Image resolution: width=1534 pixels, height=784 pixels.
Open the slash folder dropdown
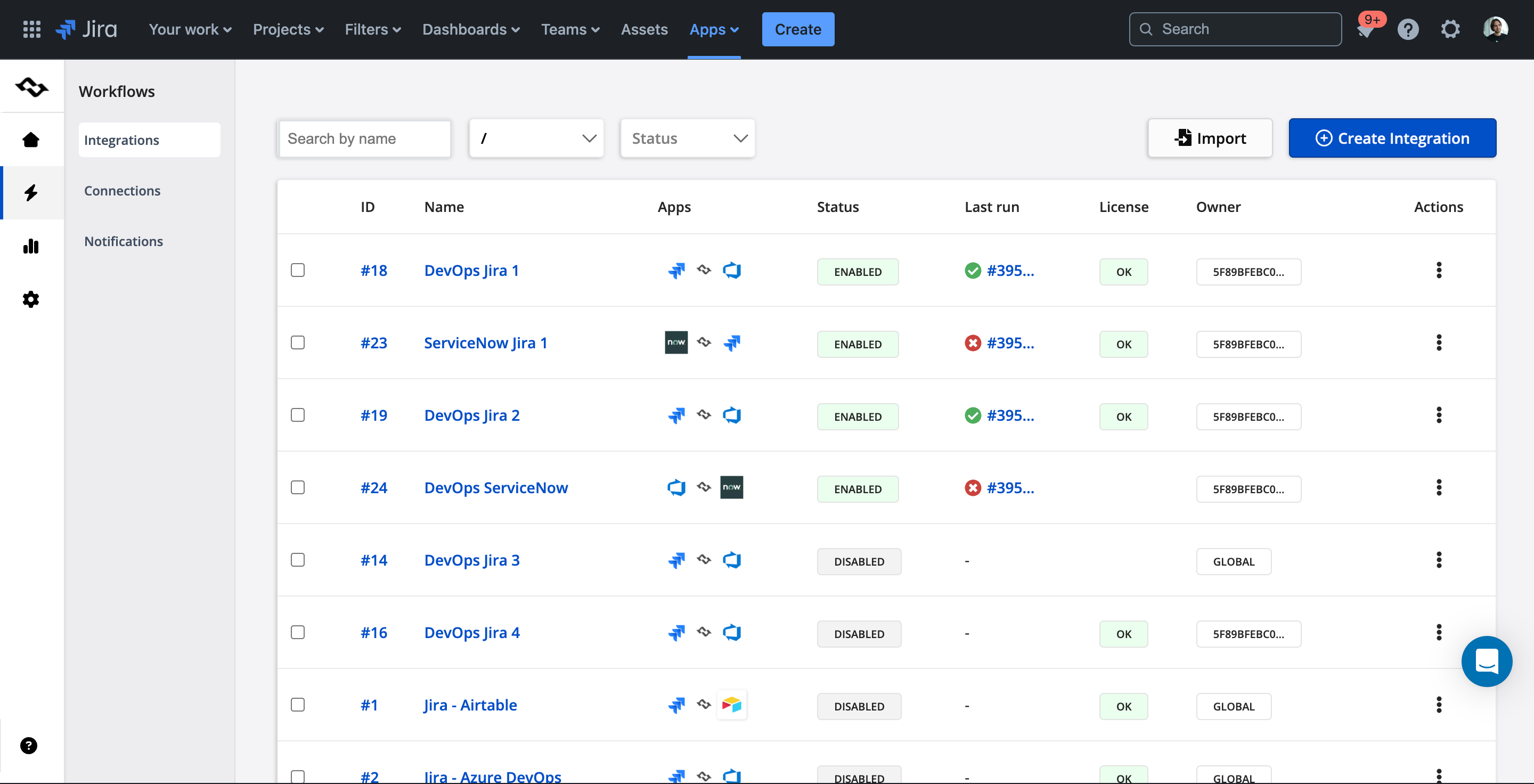536,138
